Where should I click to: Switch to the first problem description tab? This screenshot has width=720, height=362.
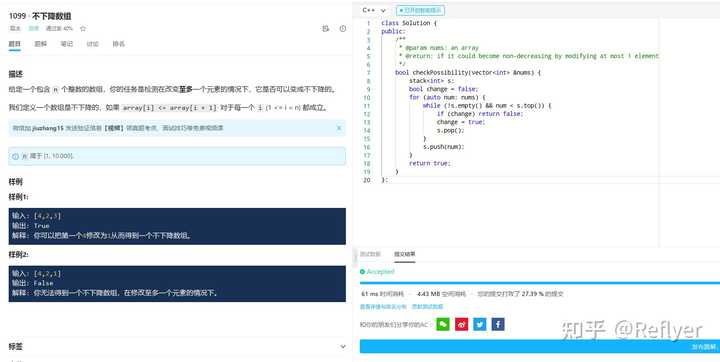pyautogui.click(x=15, y=44)
